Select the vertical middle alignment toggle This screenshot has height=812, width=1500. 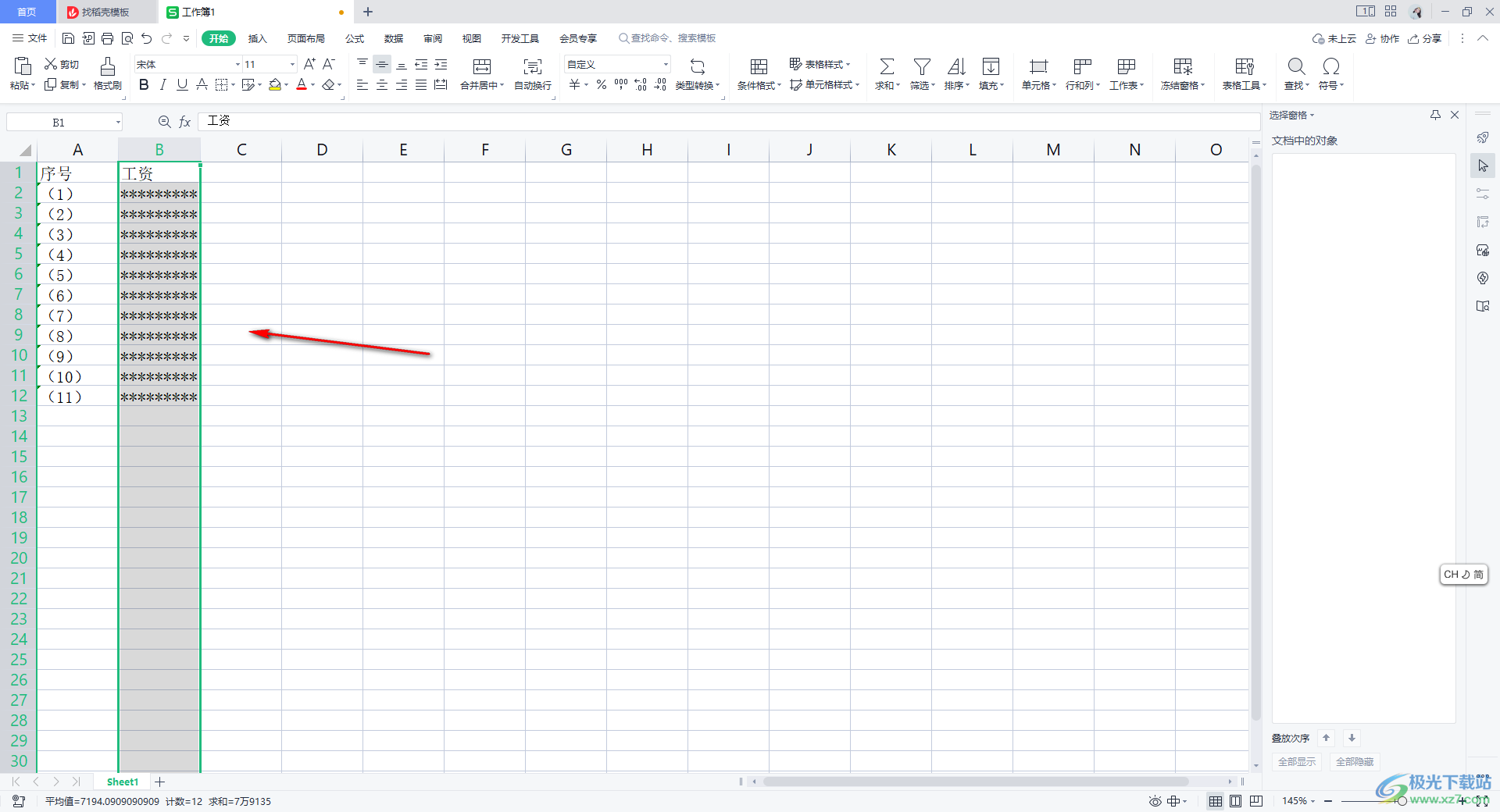(382, 64)
